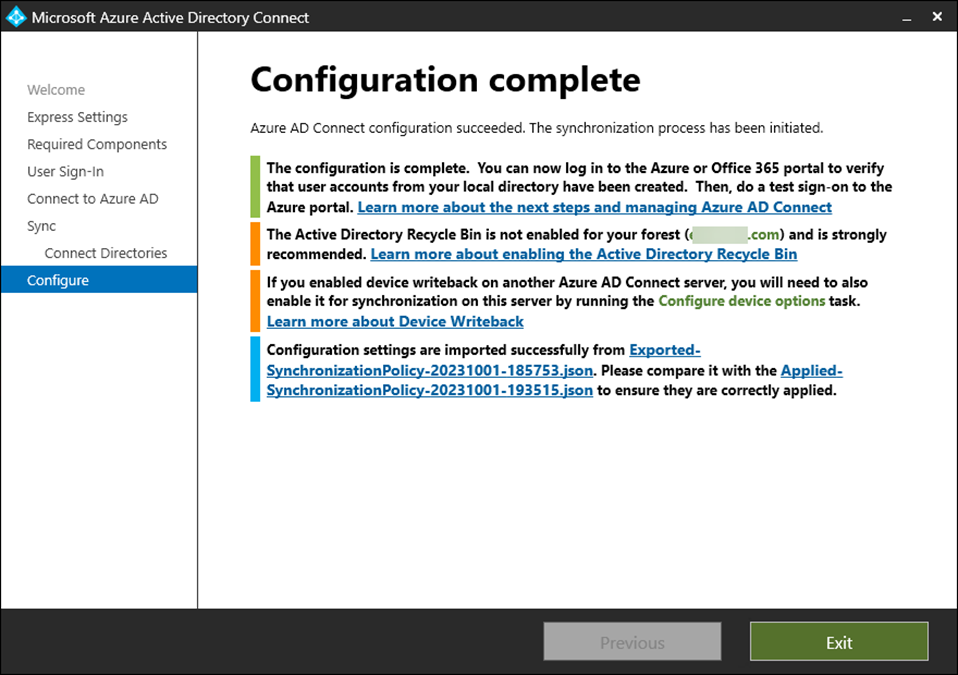The height and width of the screenshot is (675, 958).
Task: Follow the Active Directory Recycle Bin link
Action: tap(583, 254)
